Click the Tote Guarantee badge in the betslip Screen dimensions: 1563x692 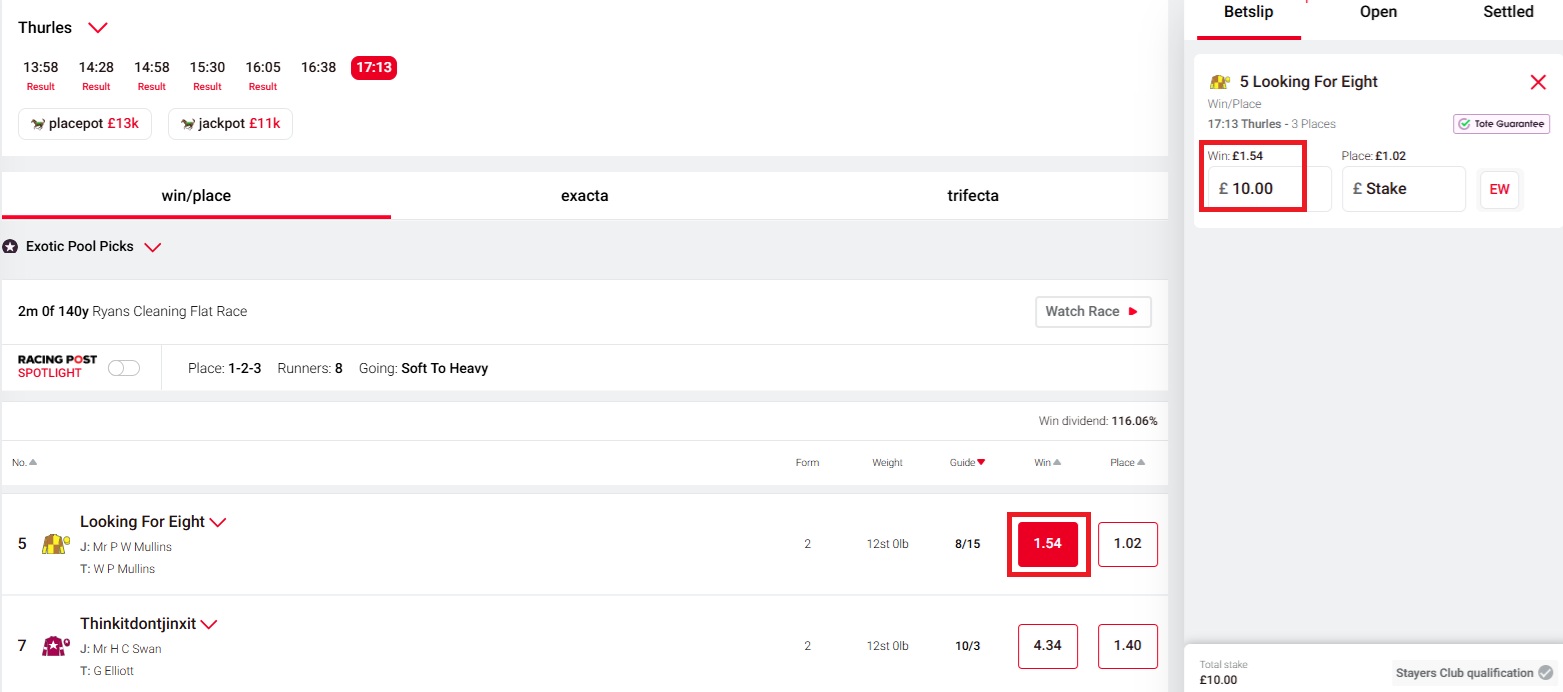1501,123
